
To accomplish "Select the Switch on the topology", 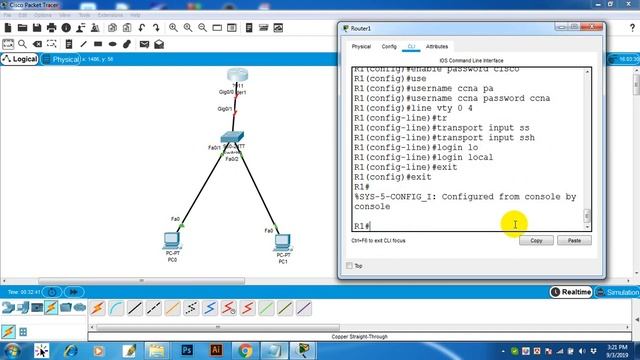I will click(x=232, y=137).
